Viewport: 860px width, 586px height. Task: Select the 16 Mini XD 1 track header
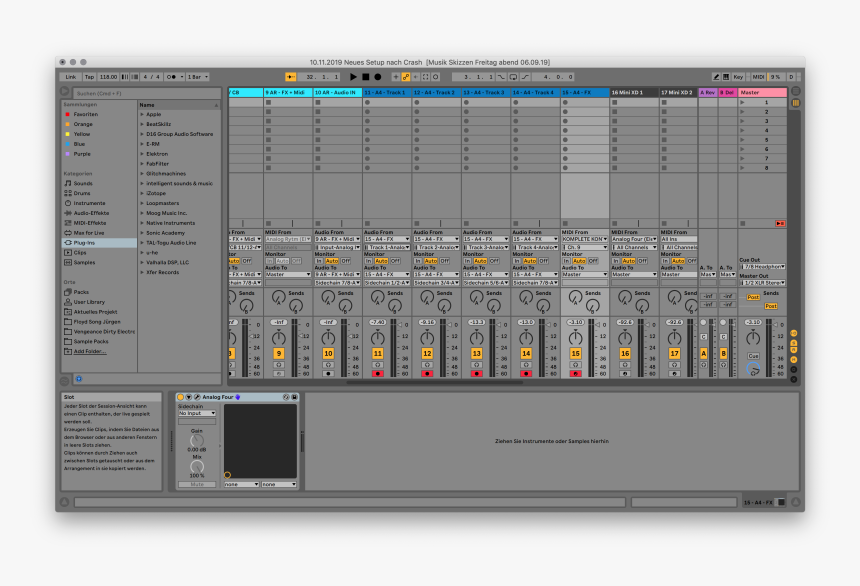pyautogui.click(x=634, y=93)
